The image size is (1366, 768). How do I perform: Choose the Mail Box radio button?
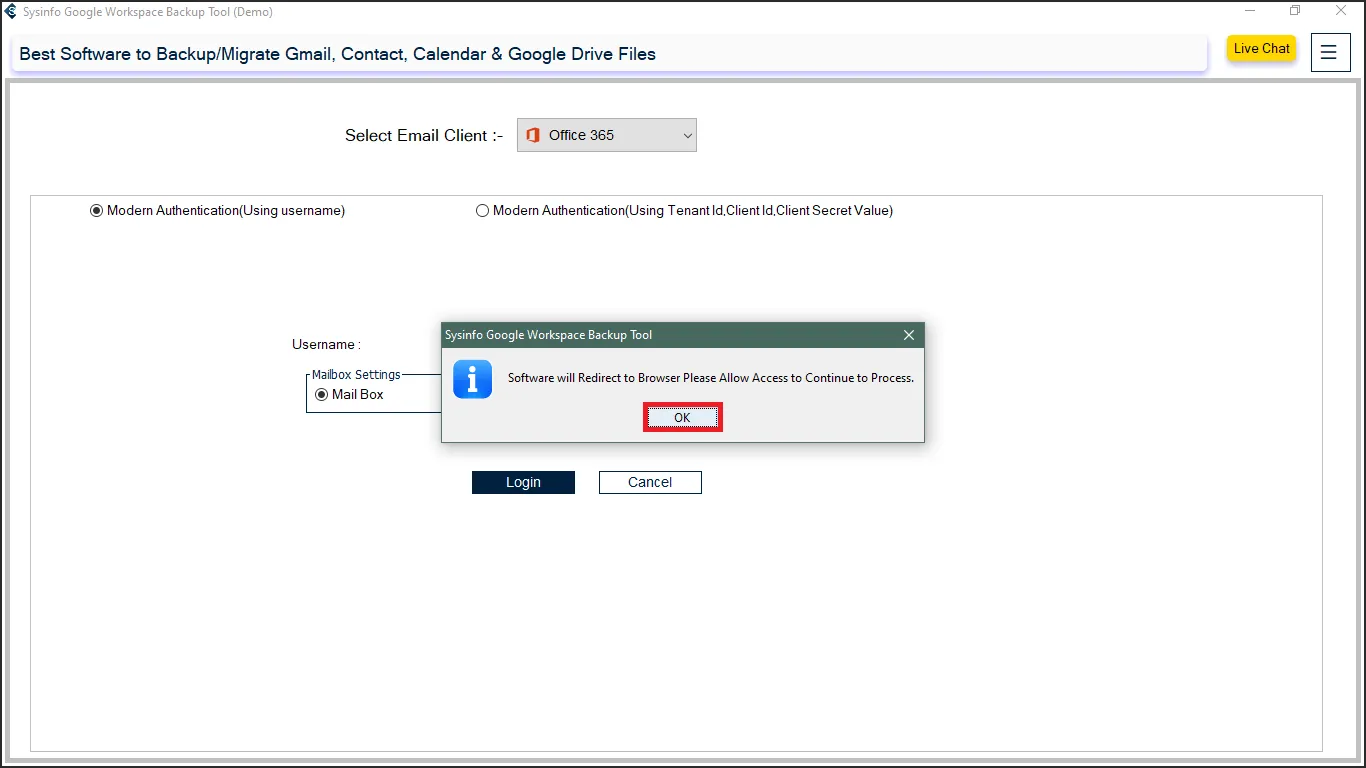(322, 395)
